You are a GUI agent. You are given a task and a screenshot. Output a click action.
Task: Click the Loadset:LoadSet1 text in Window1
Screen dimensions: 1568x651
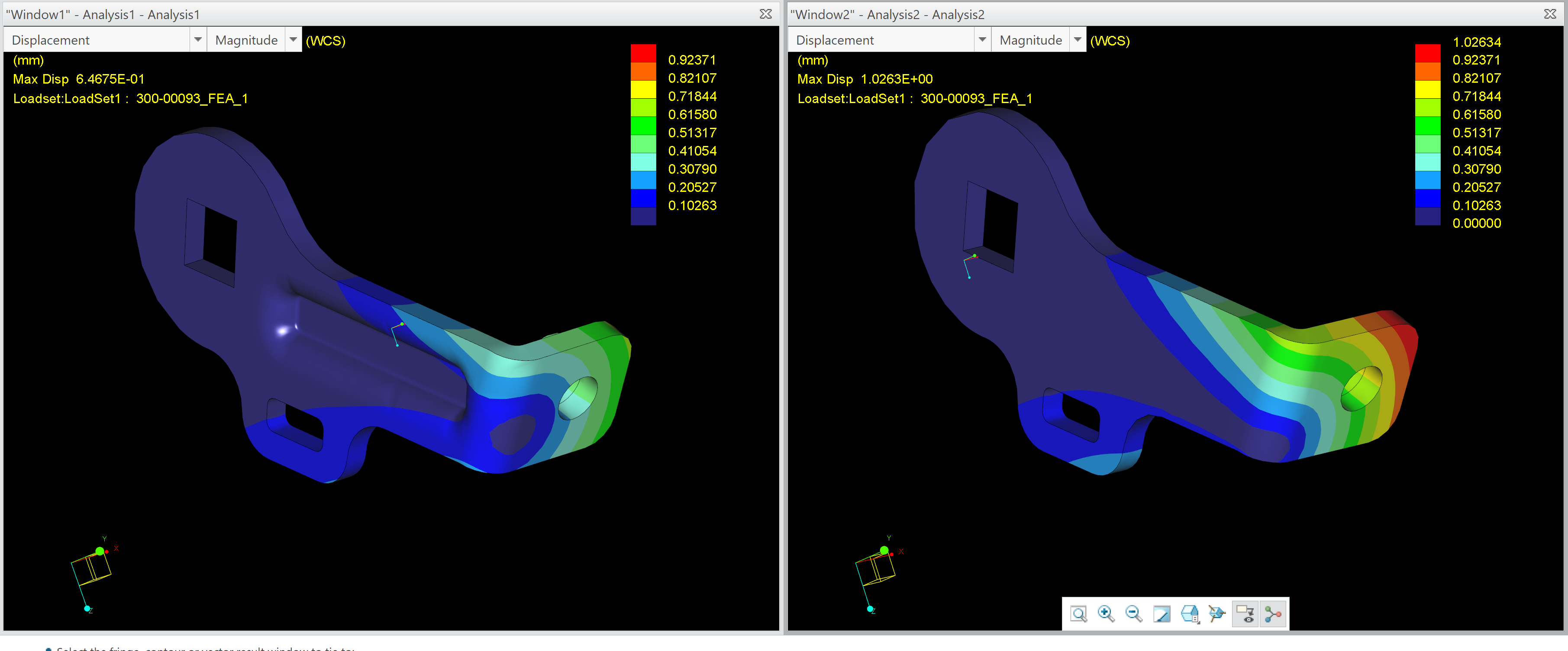[x=130, y=99]
